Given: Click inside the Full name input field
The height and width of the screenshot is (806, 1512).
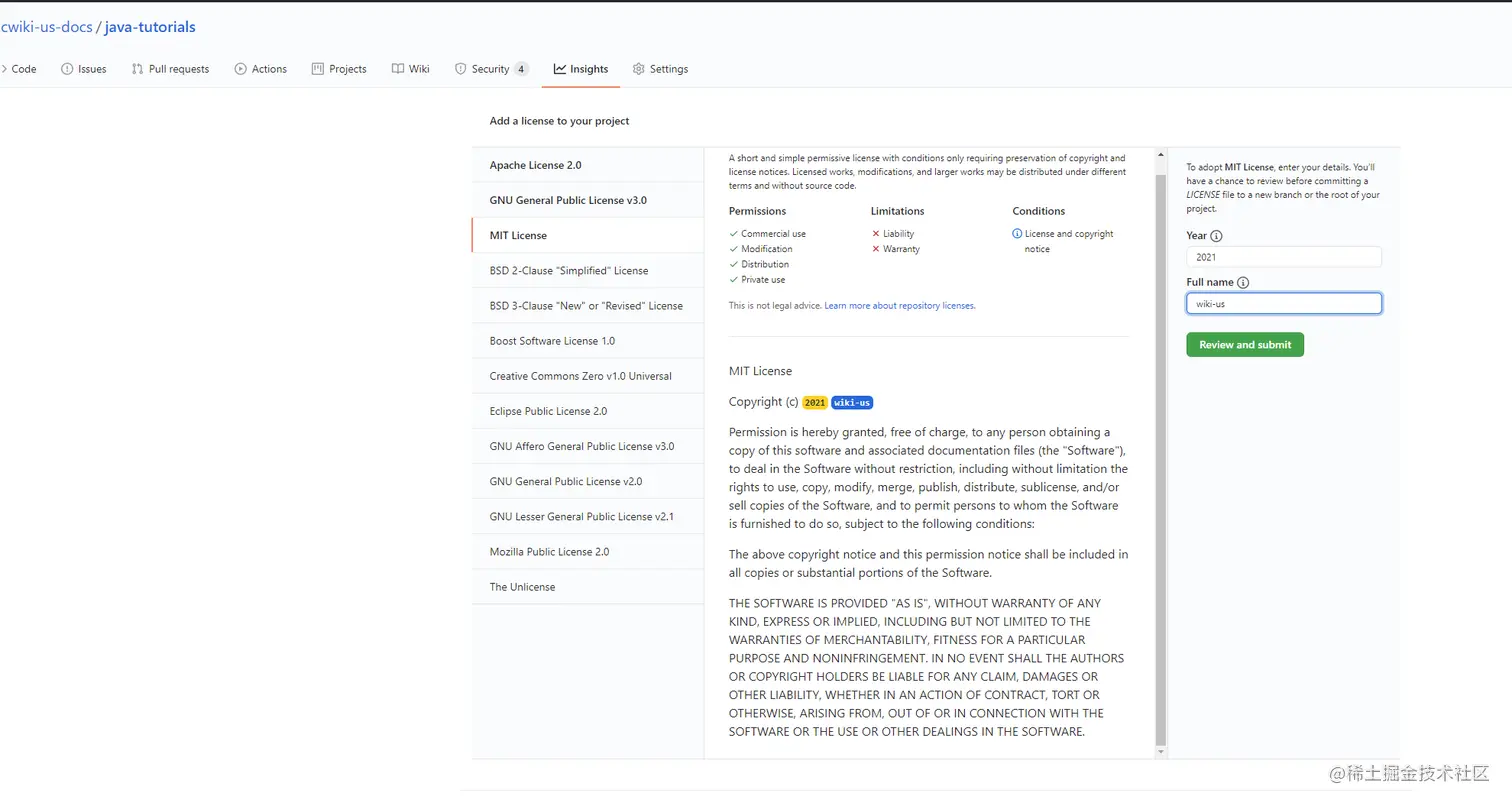Looking at the screenshot, I should point(1283,303).
